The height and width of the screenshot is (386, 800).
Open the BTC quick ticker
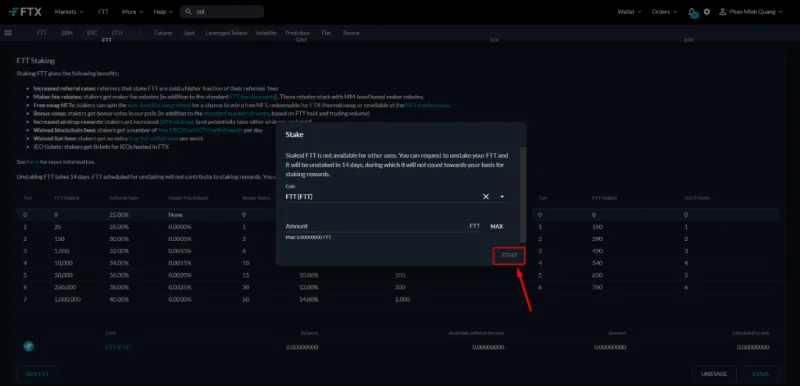coord(92,33)
